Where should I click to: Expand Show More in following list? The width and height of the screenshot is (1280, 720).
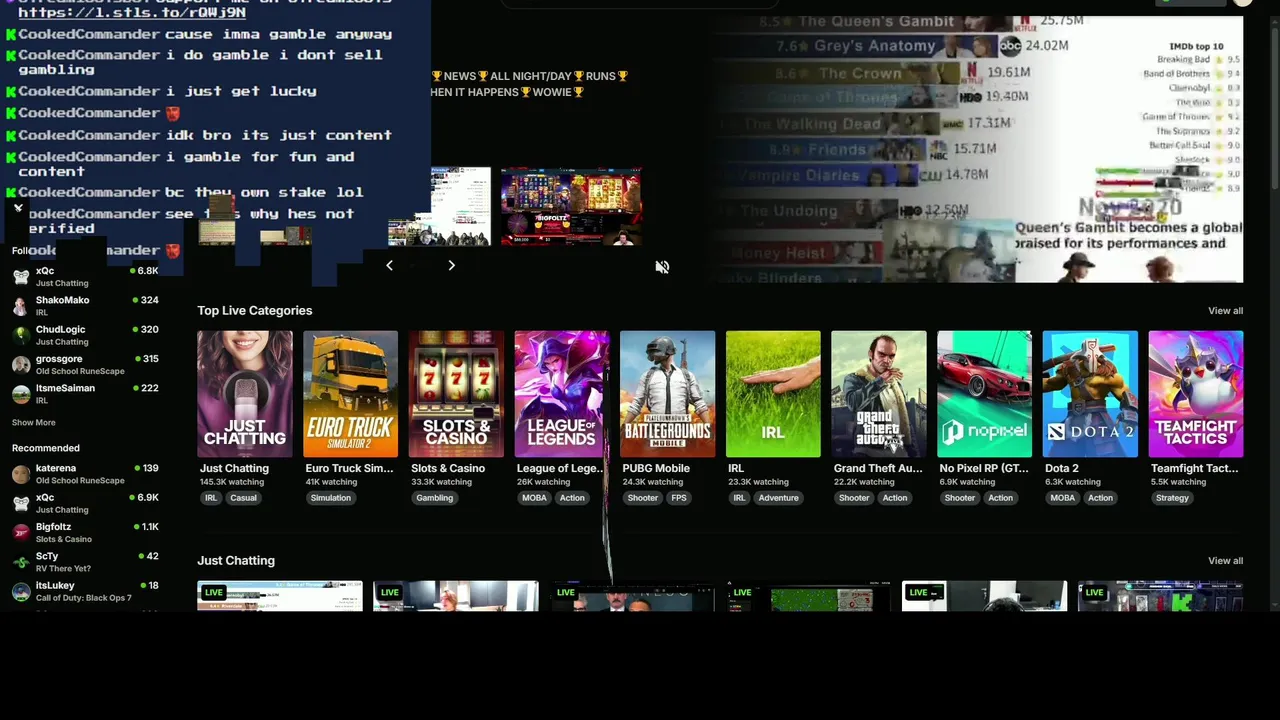point(33,423)
